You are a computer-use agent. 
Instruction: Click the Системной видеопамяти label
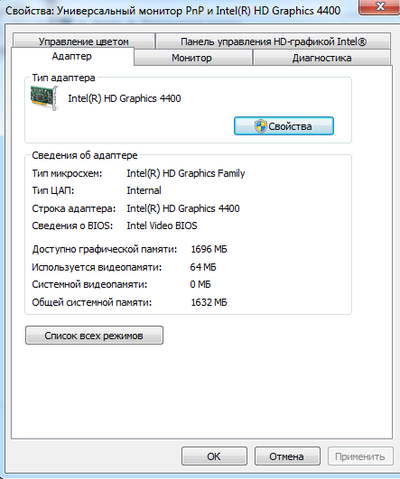click(89, 284)
